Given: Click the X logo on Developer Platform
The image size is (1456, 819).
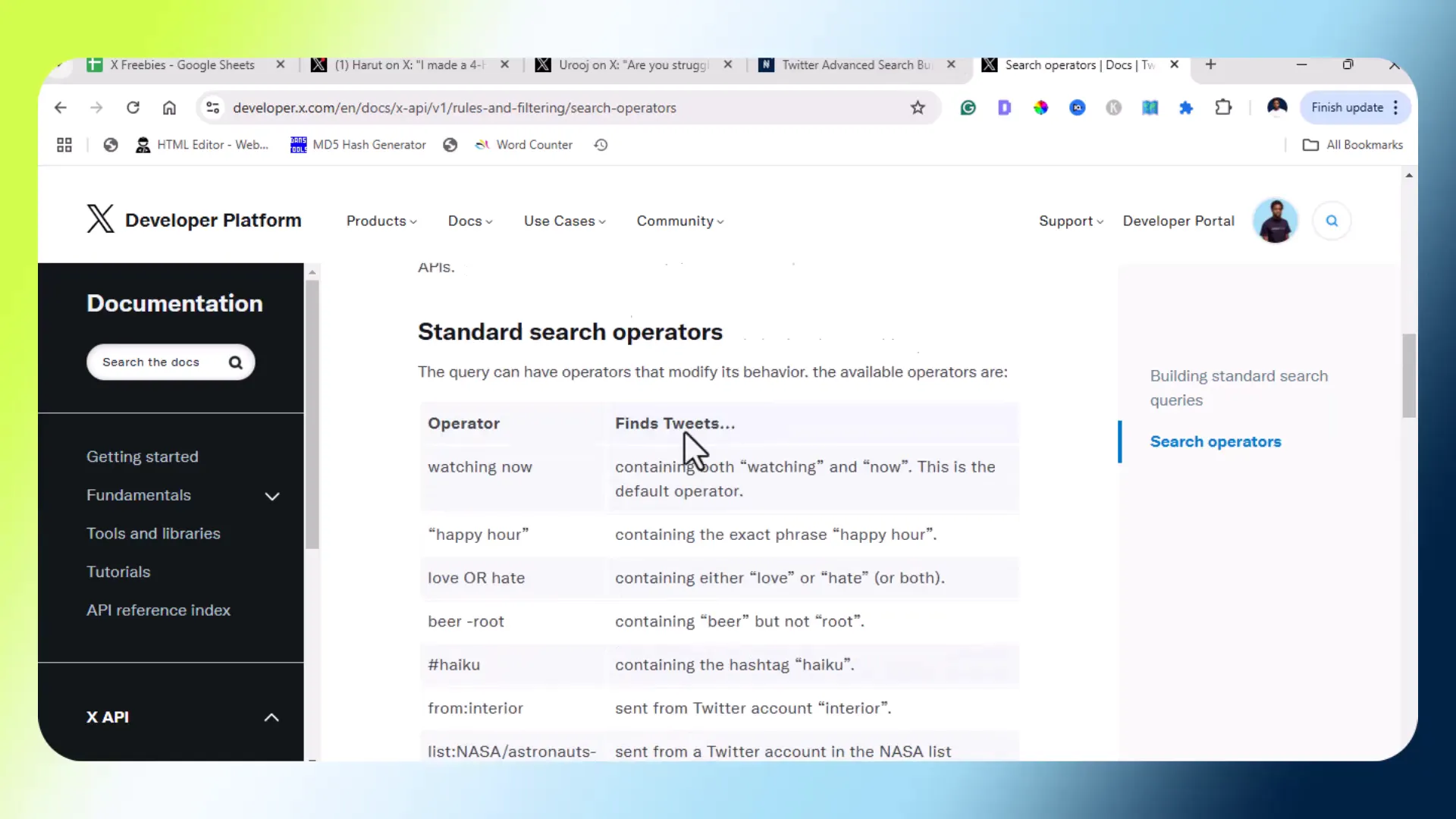Looking at the screenshot, I should (x=100, y=219).
